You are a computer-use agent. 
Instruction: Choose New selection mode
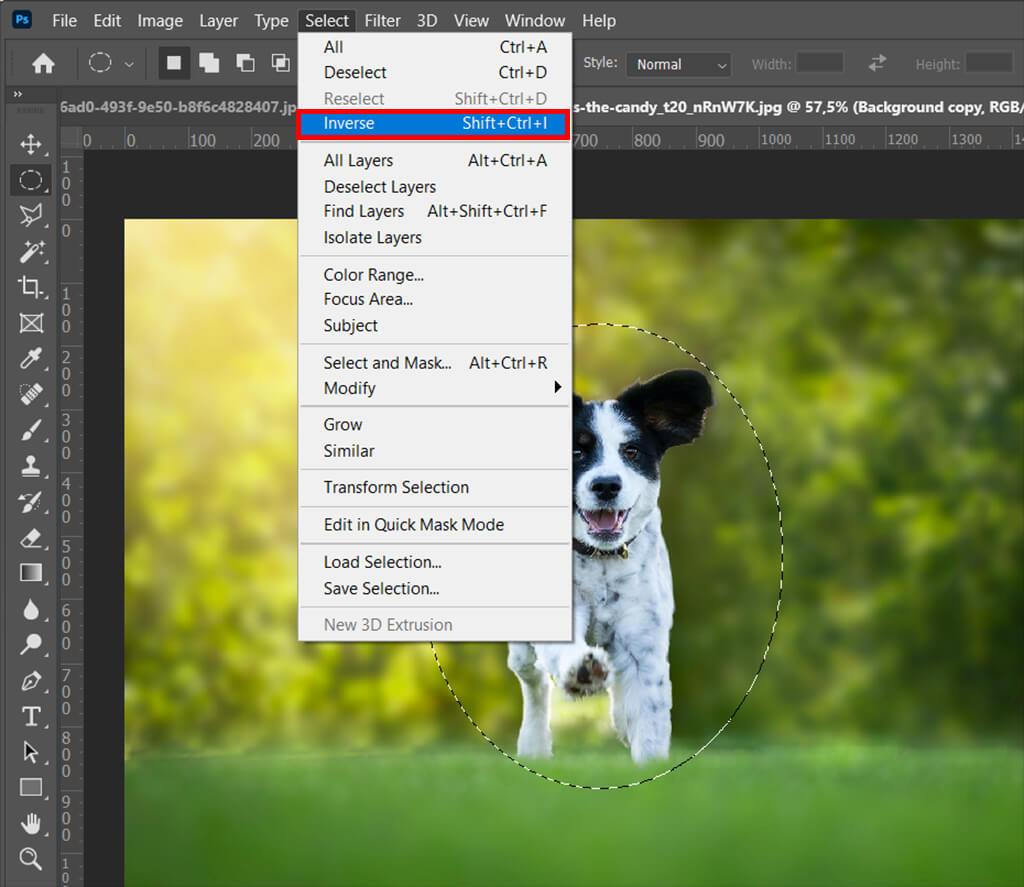pos(174,63)
